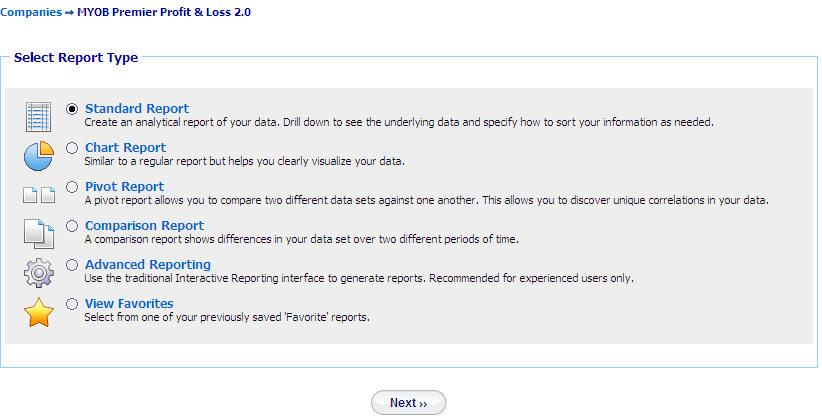Pick the Comparison Report radio button
Viewport: 822px width, 420px height.
[72, 226]
